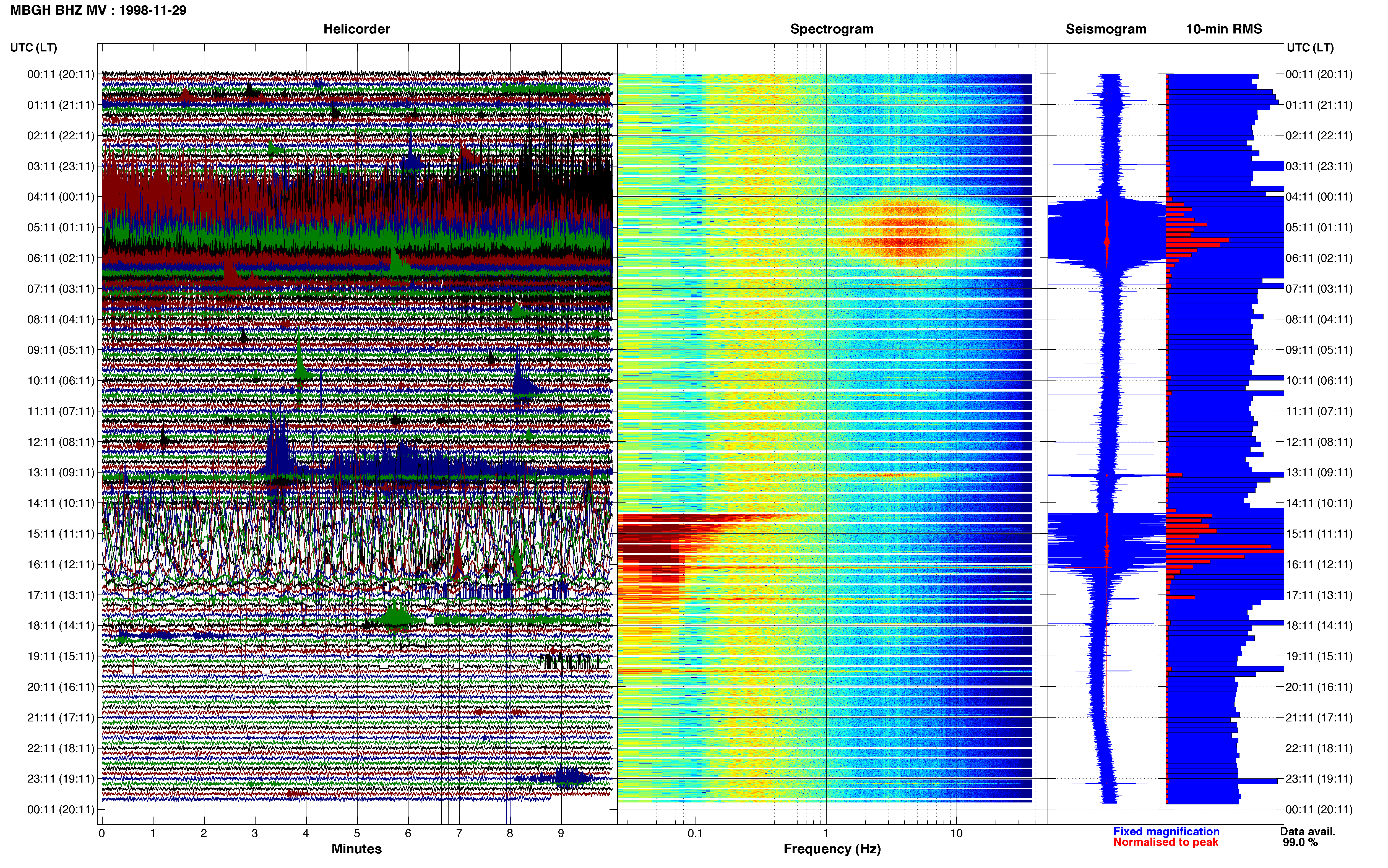Viewport: 1388px width, 868px height.
Task: Click the right UTC (LT) axis label
Action: (x=1310, y=48)
